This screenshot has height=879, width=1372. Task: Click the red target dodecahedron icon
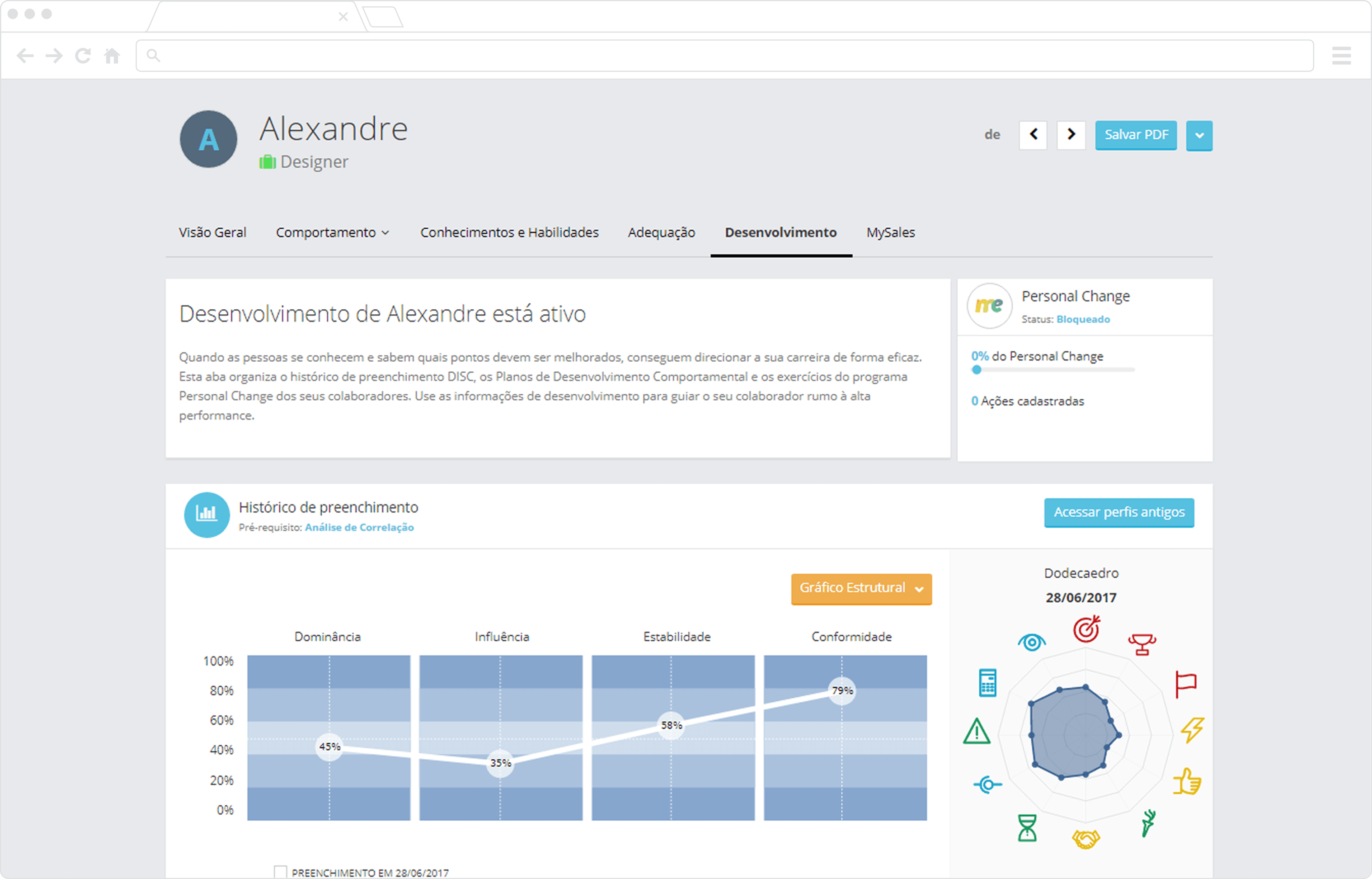pyautogui.click(x=1086, y=629)
